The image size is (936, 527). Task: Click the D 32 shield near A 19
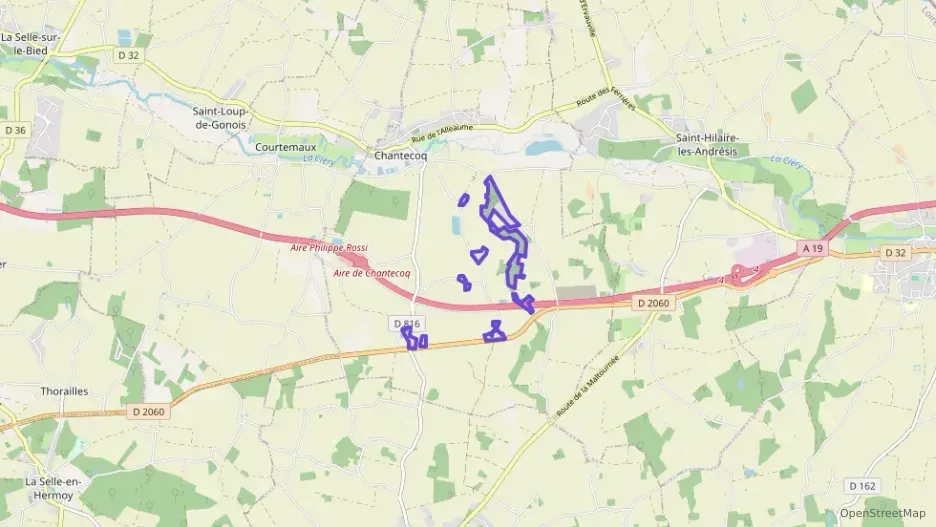click(895, 252)
